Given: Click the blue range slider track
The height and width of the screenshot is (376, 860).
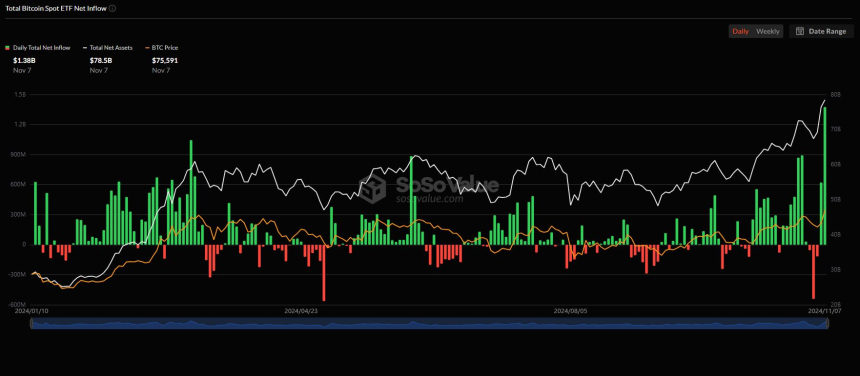Looking at the screenshot, I should coord(429,323).
